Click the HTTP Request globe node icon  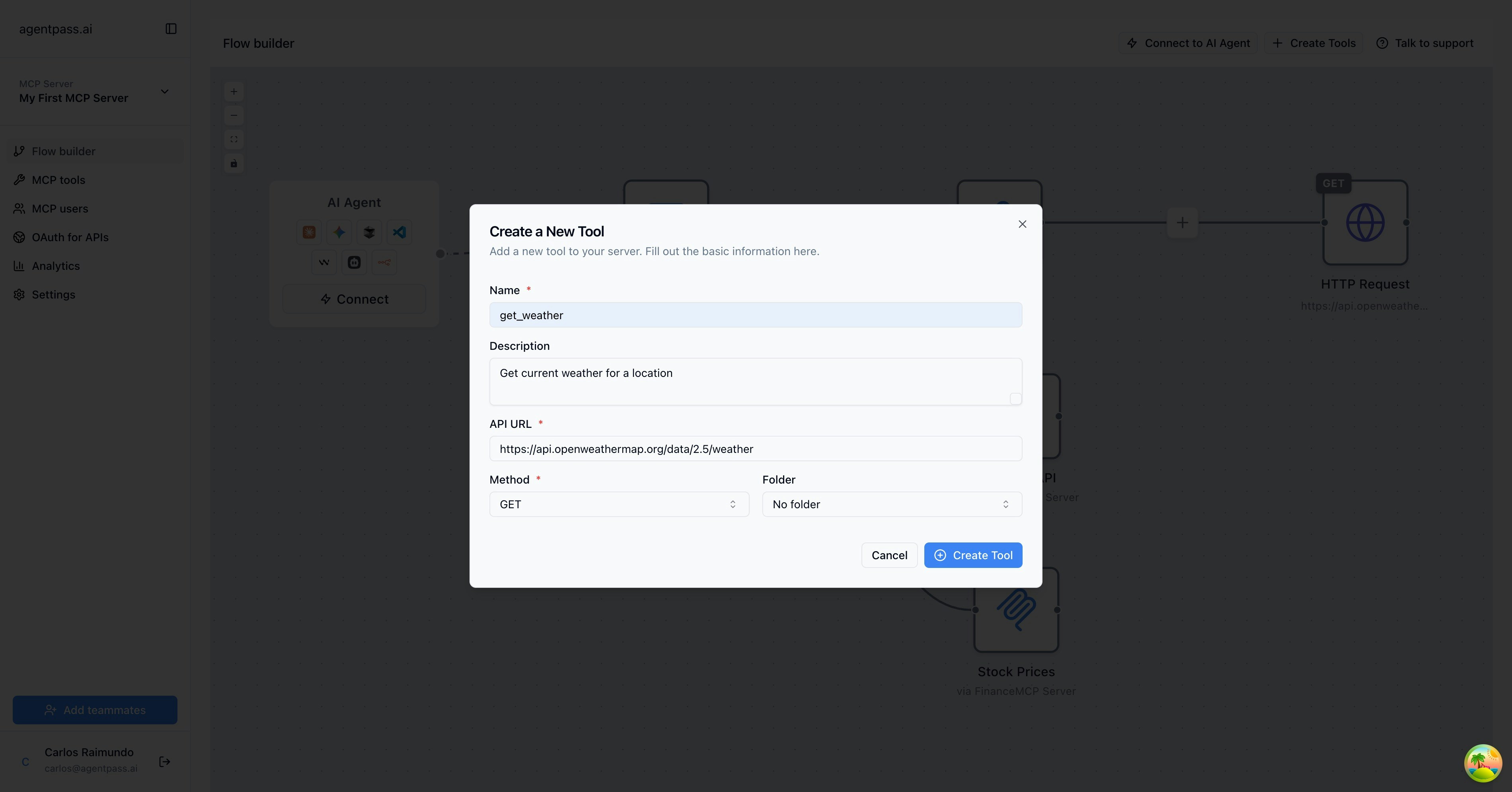pos(1365,222)
